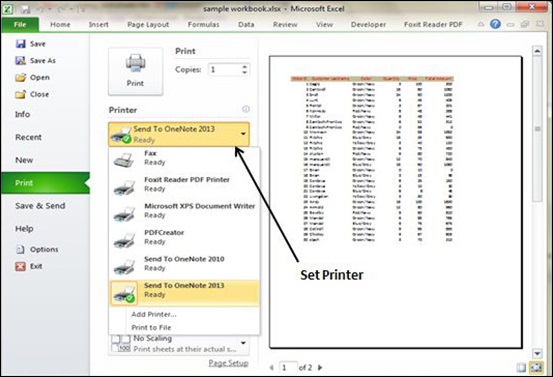Open the Foxit Reader PDF tab
The width and height of the screenshot is (553, 377).
click(433, 24)
